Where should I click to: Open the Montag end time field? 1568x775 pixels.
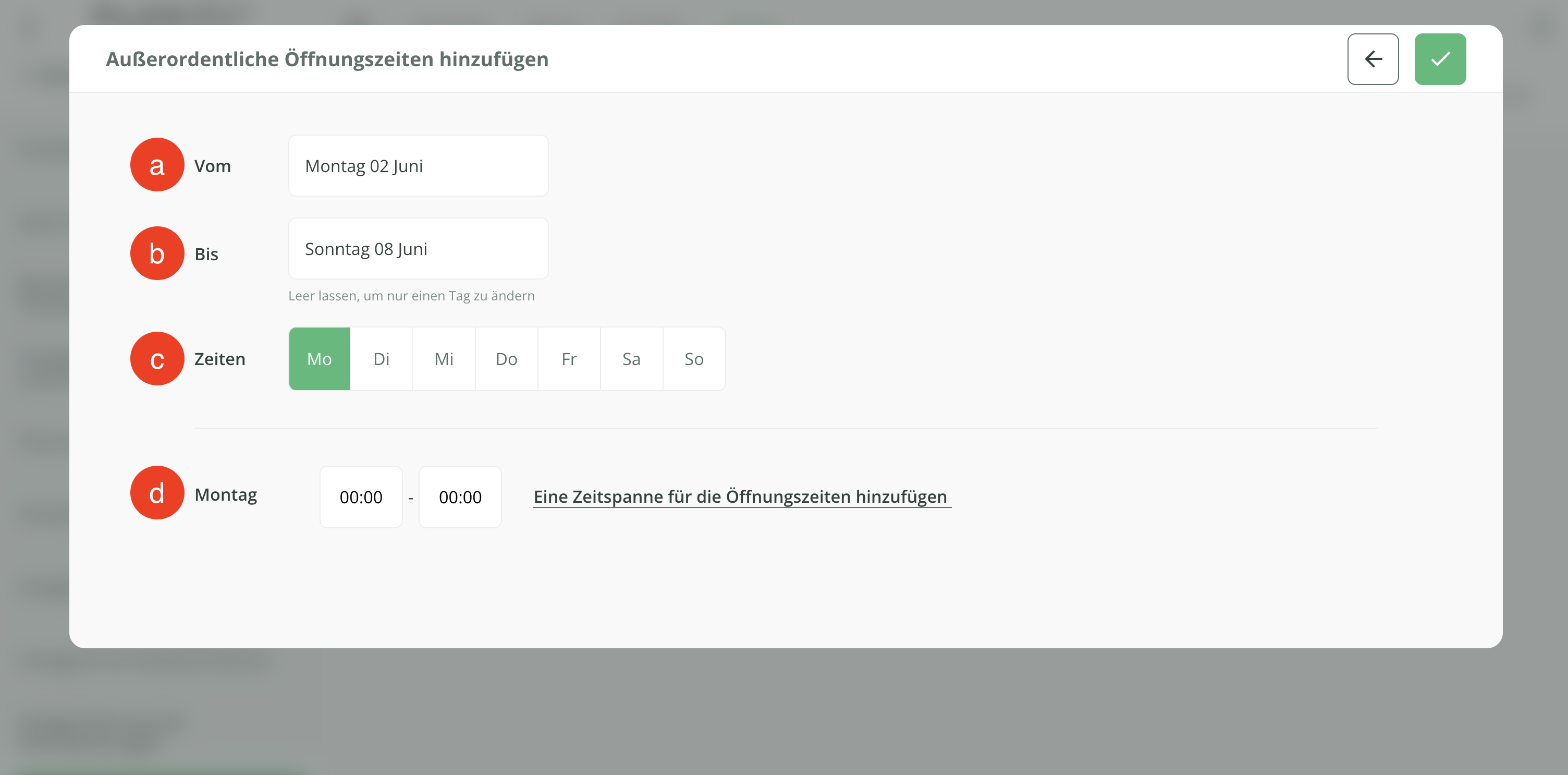(460, 497)
